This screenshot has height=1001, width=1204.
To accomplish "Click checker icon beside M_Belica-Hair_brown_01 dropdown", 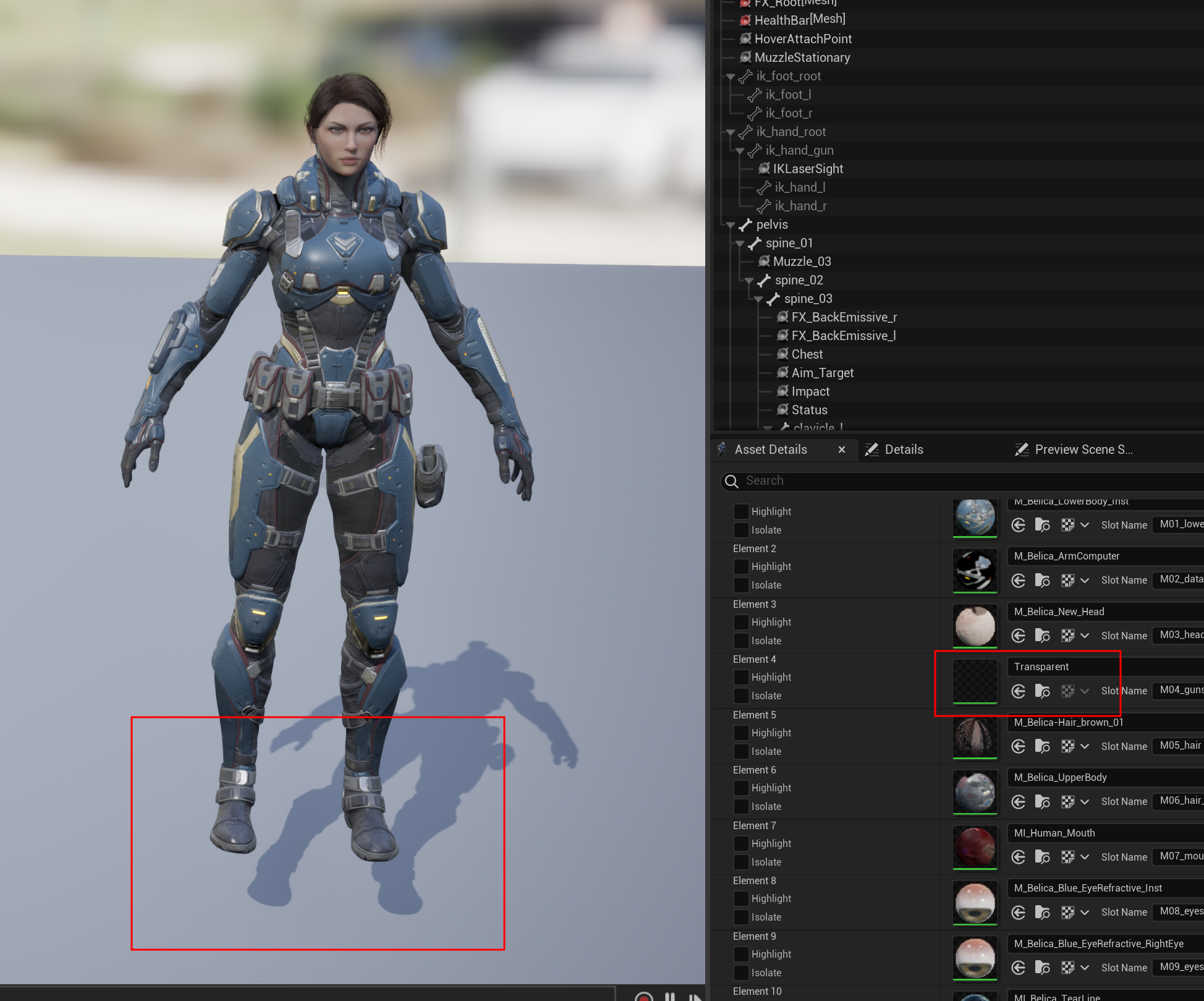I will 1067,746.
